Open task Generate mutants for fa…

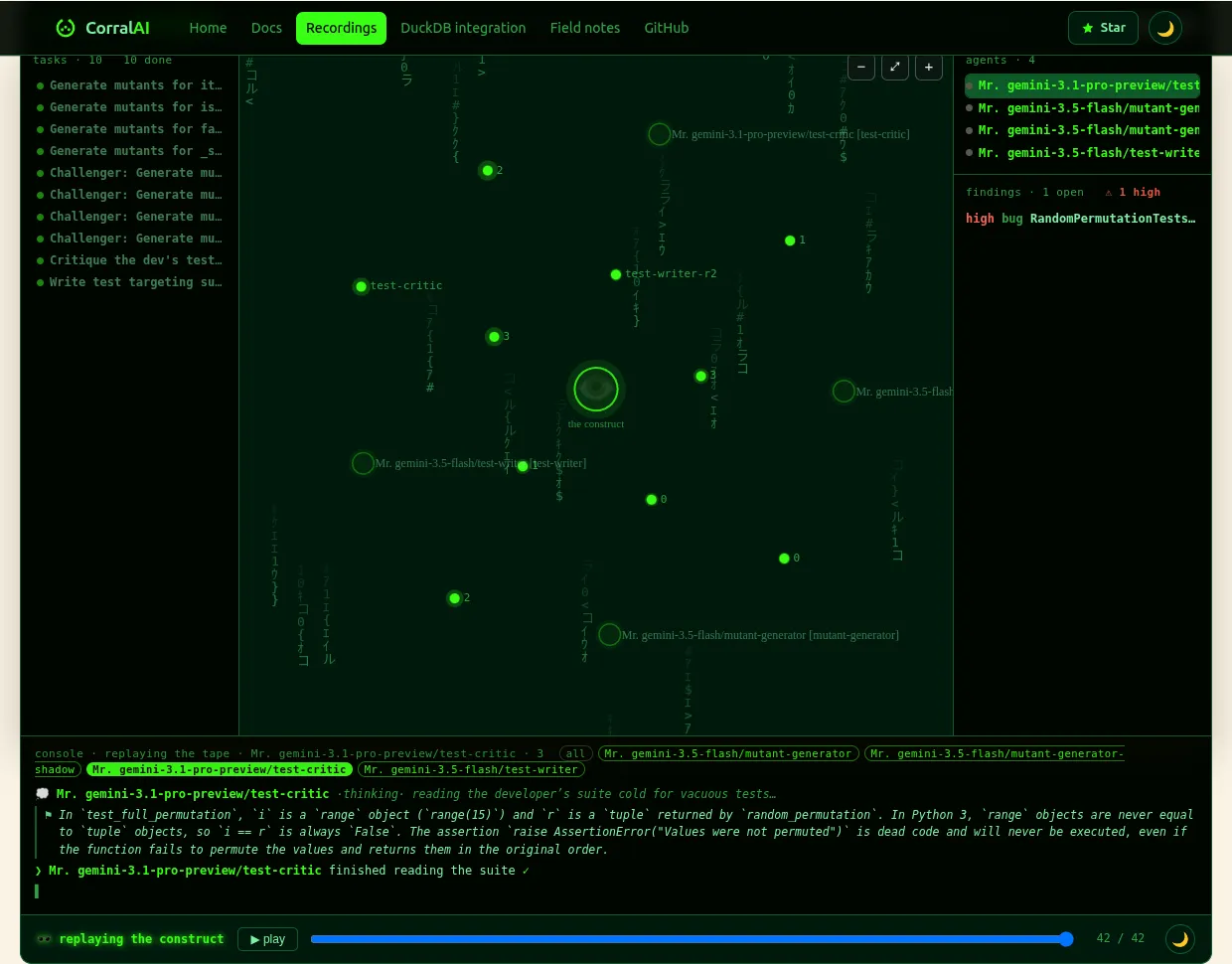point(129,129)
